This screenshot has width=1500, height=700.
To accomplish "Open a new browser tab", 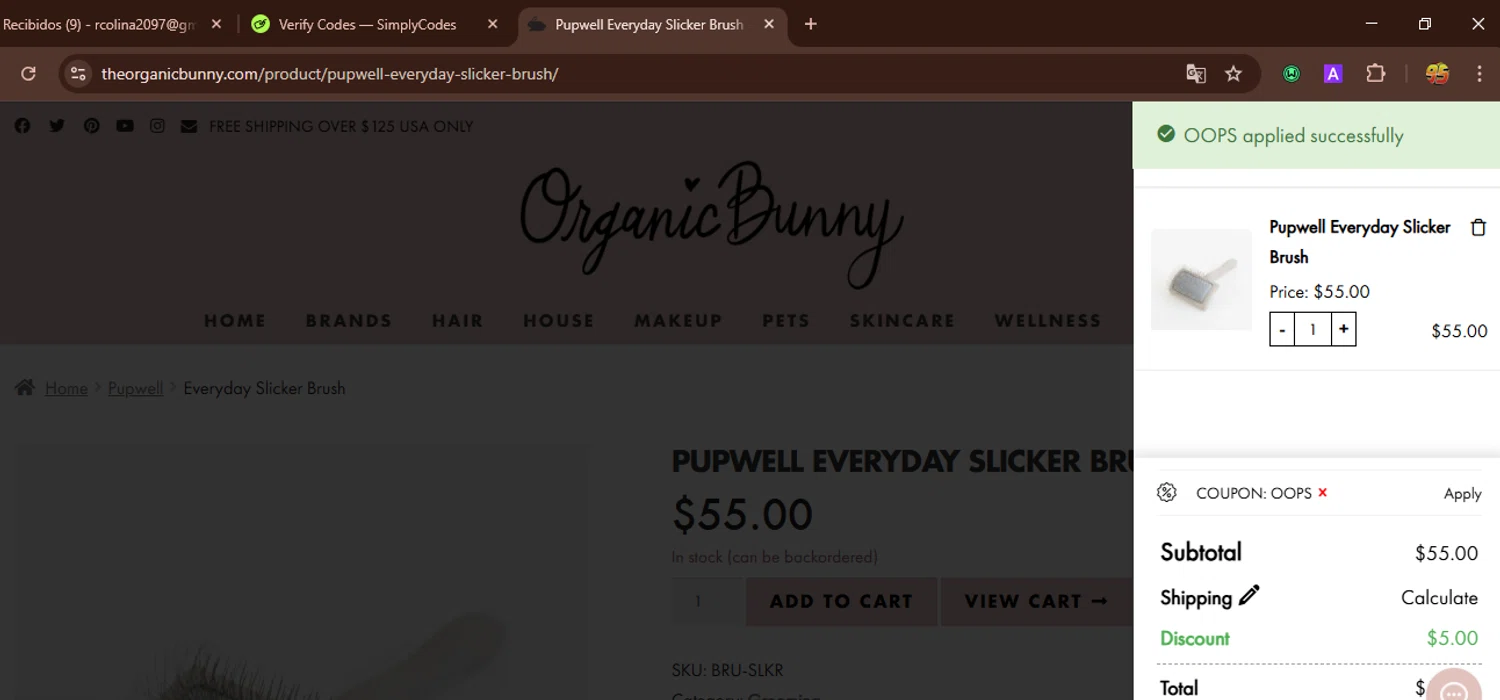I will [x=811, y=24].
